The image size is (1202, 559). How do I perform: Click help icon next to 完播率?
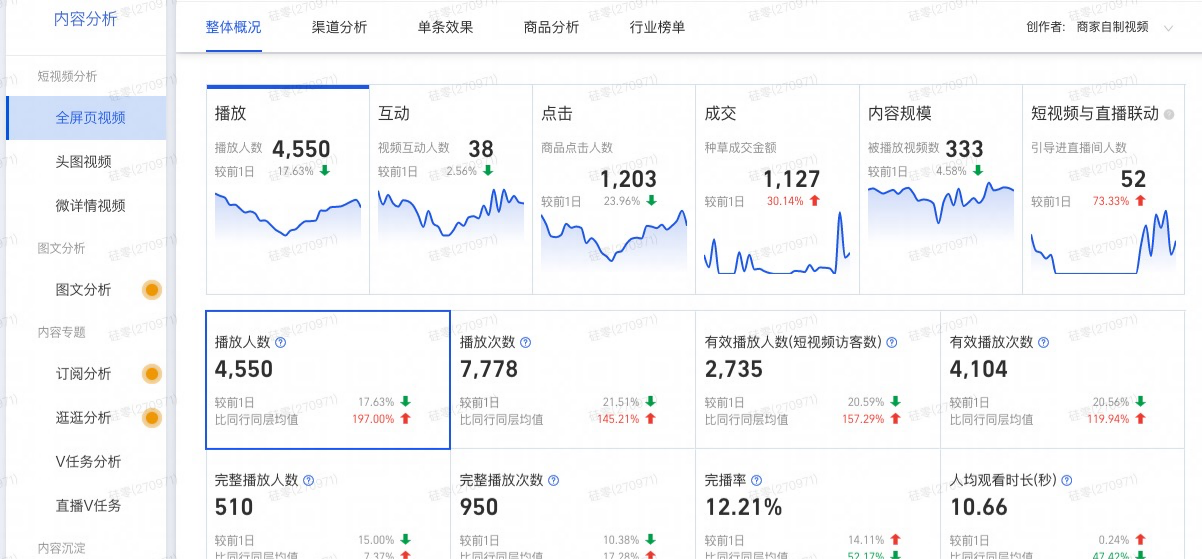point(757,480)
